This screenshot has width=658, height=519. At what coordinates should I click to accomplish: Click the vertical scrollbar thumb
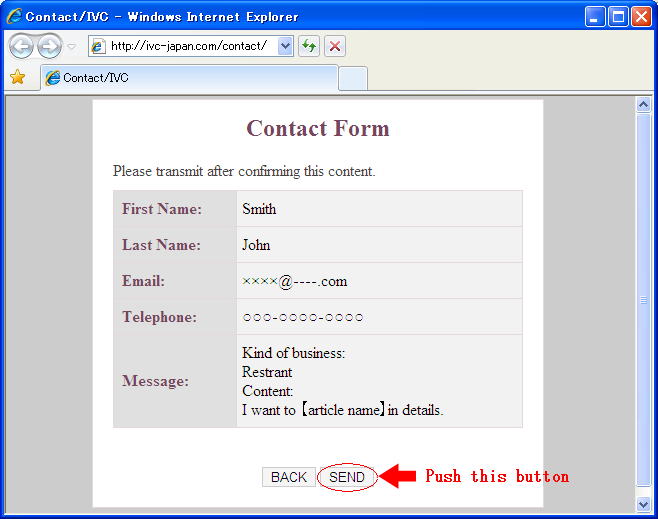click(x=643, y=300)
